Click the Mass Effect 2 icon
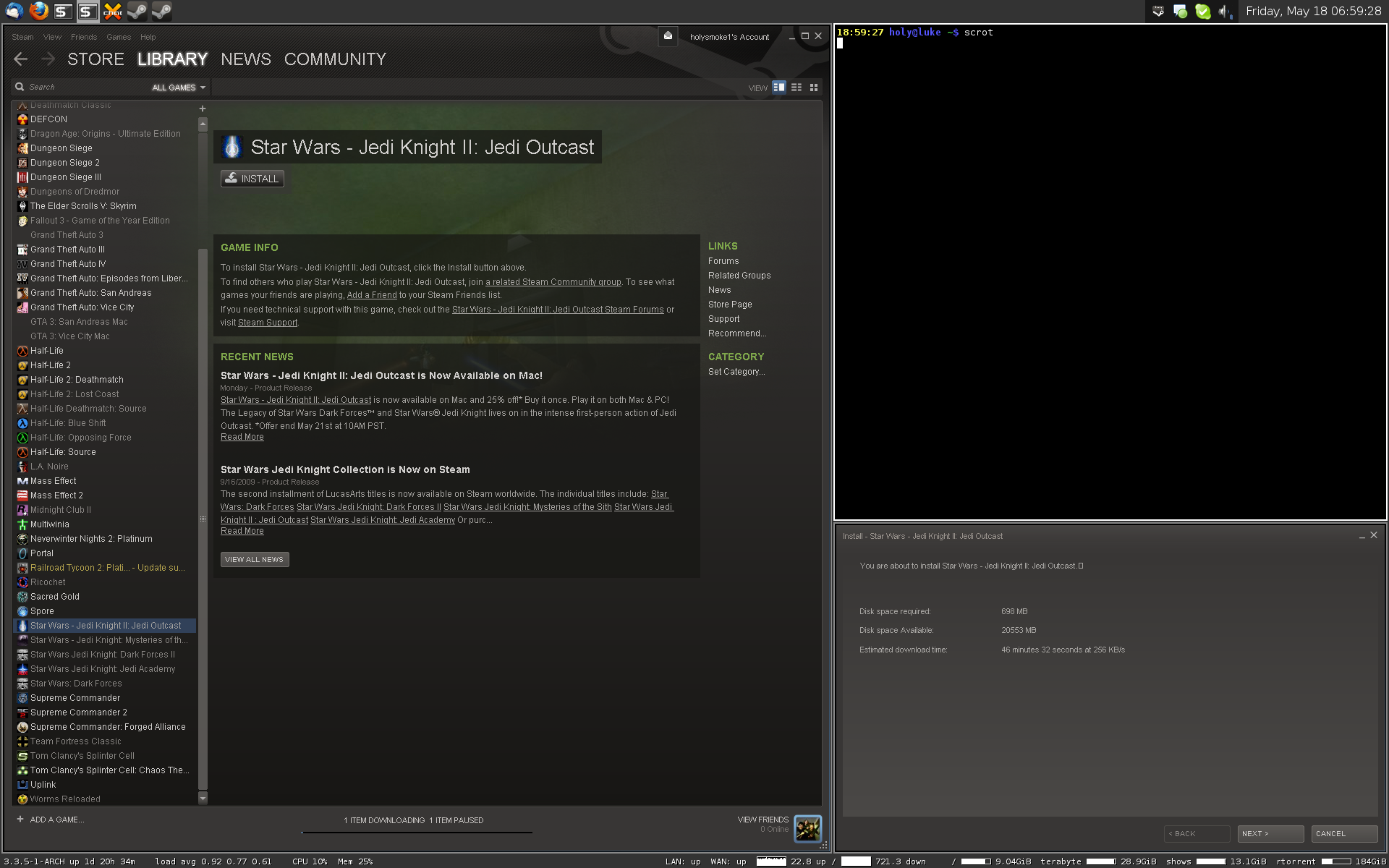The width and height of the screenshot is (1389, 868). 22,495
